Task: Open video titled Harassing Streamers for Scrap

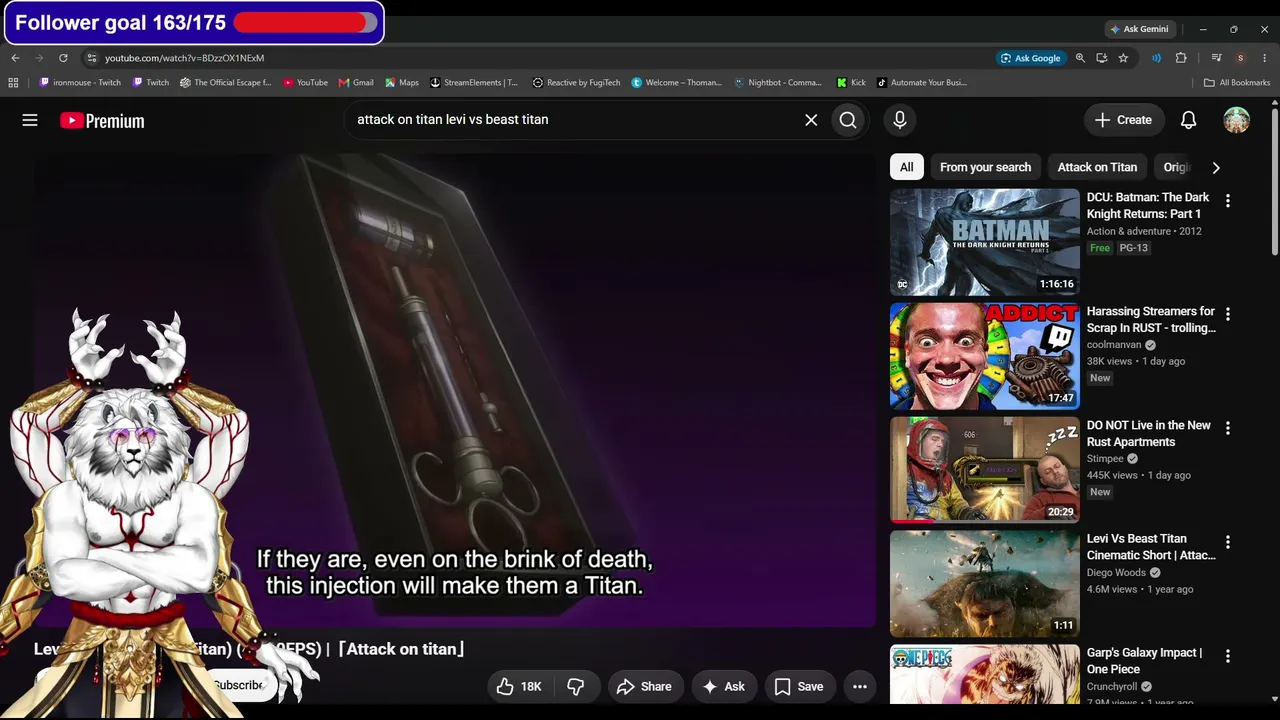Action: pyautogui.click(x=1151, y=320)
